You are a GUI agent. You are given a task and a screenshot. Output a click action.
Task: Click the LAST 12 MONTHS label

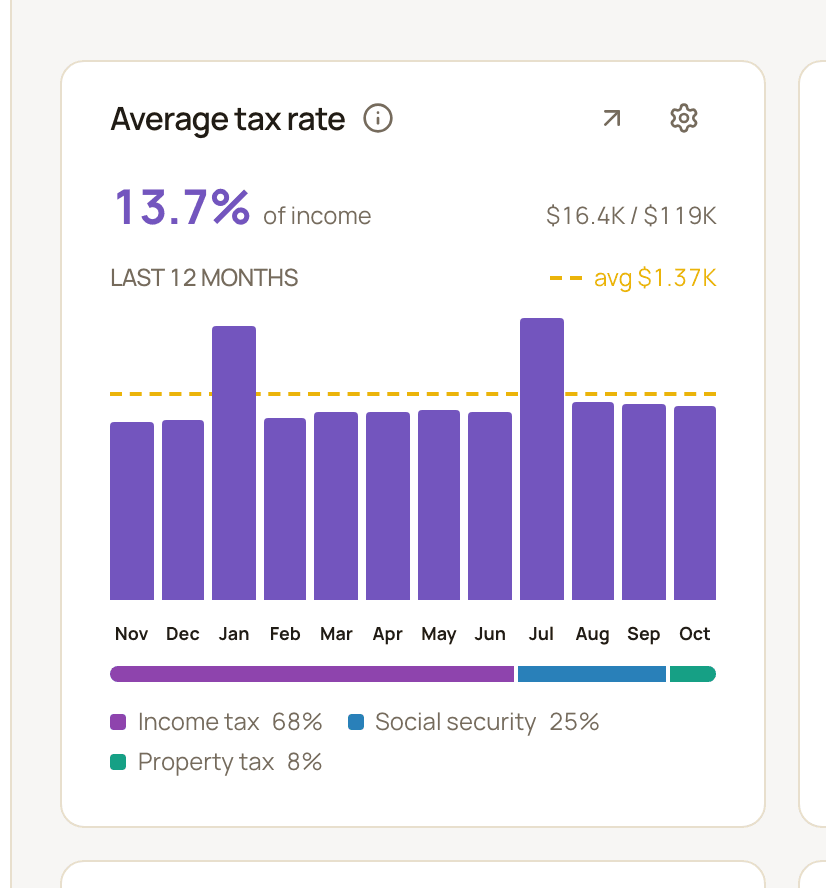(x=204, y=278)
